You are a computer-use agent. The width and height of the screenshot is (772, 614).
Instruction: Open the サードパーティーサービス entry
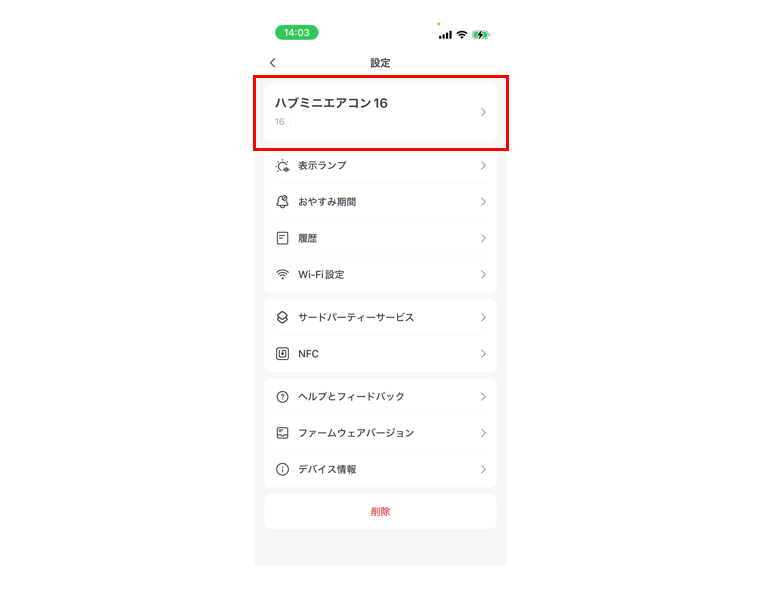pyautogui.click(x=380, y=318)
